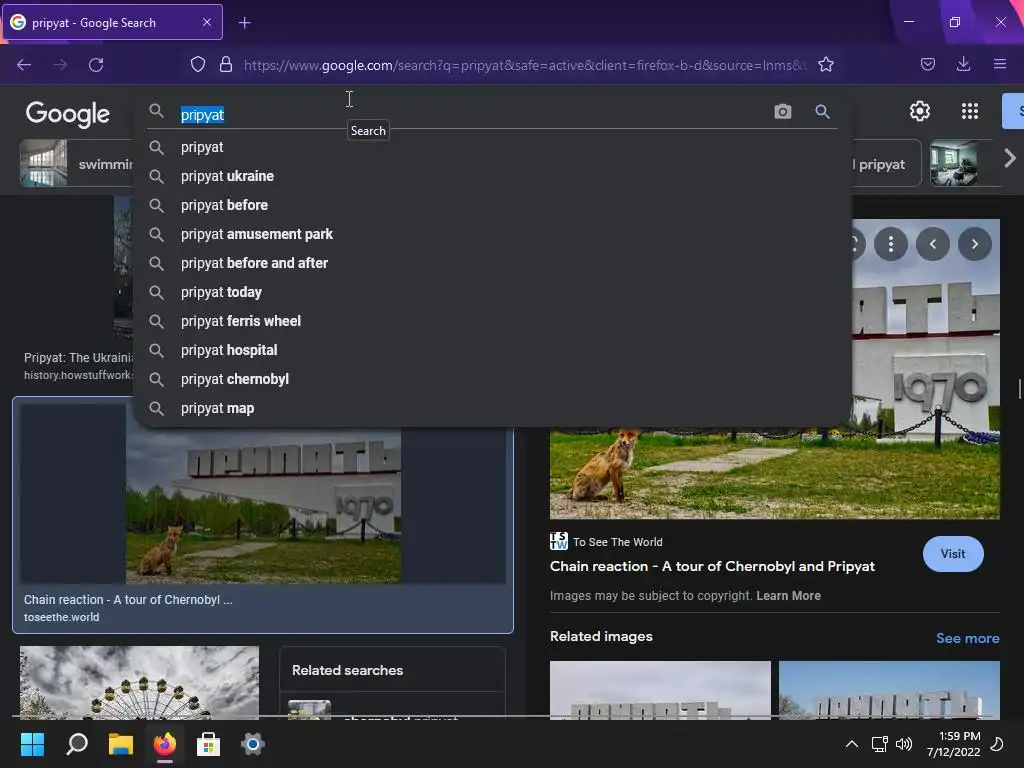Select the pripyat - Google Search tab
1024x768 pixels.
coord(113,22)
